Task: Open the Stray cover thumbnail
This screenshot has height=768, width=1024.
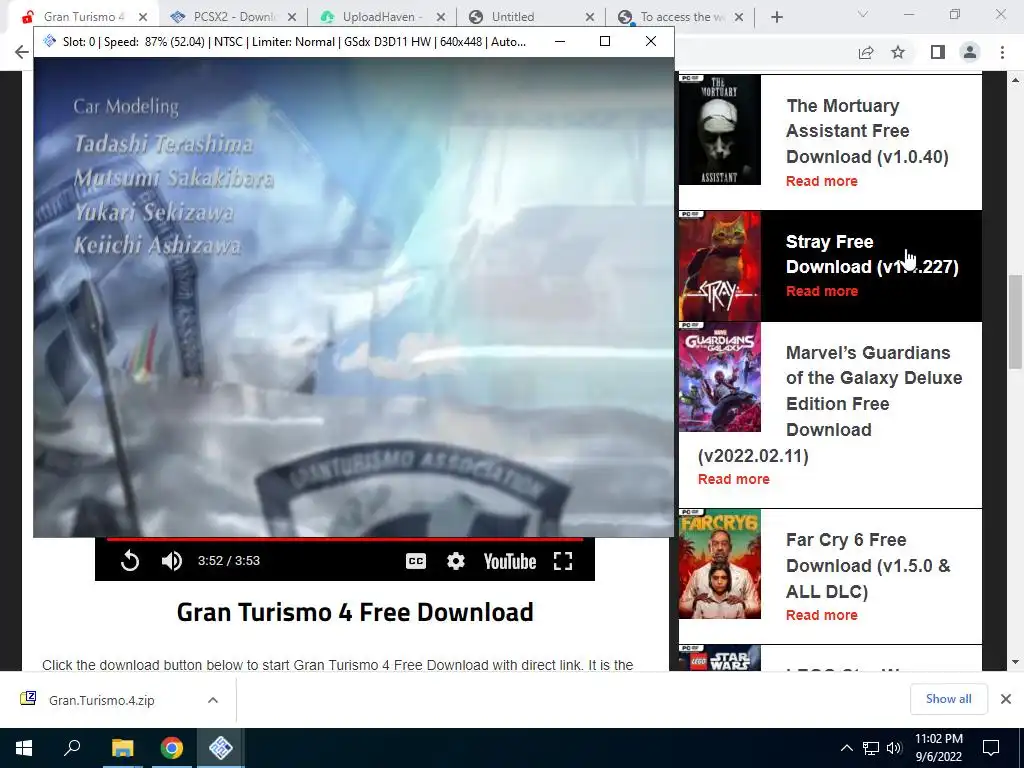Action: (720, 266)
